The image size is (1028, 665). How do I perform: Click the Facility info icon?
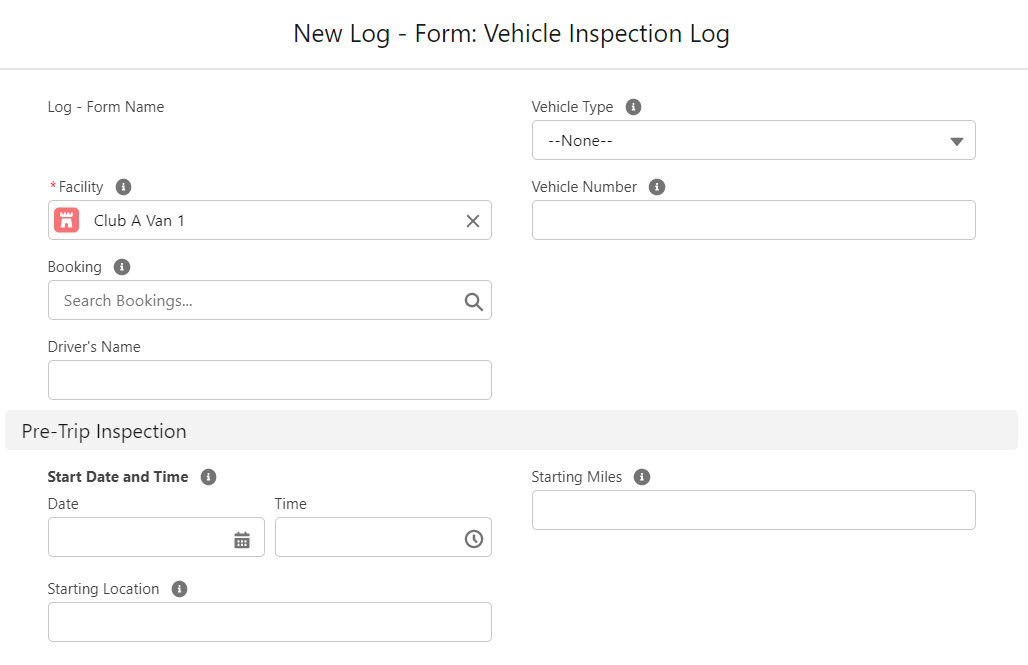click(x=123, y=186)
